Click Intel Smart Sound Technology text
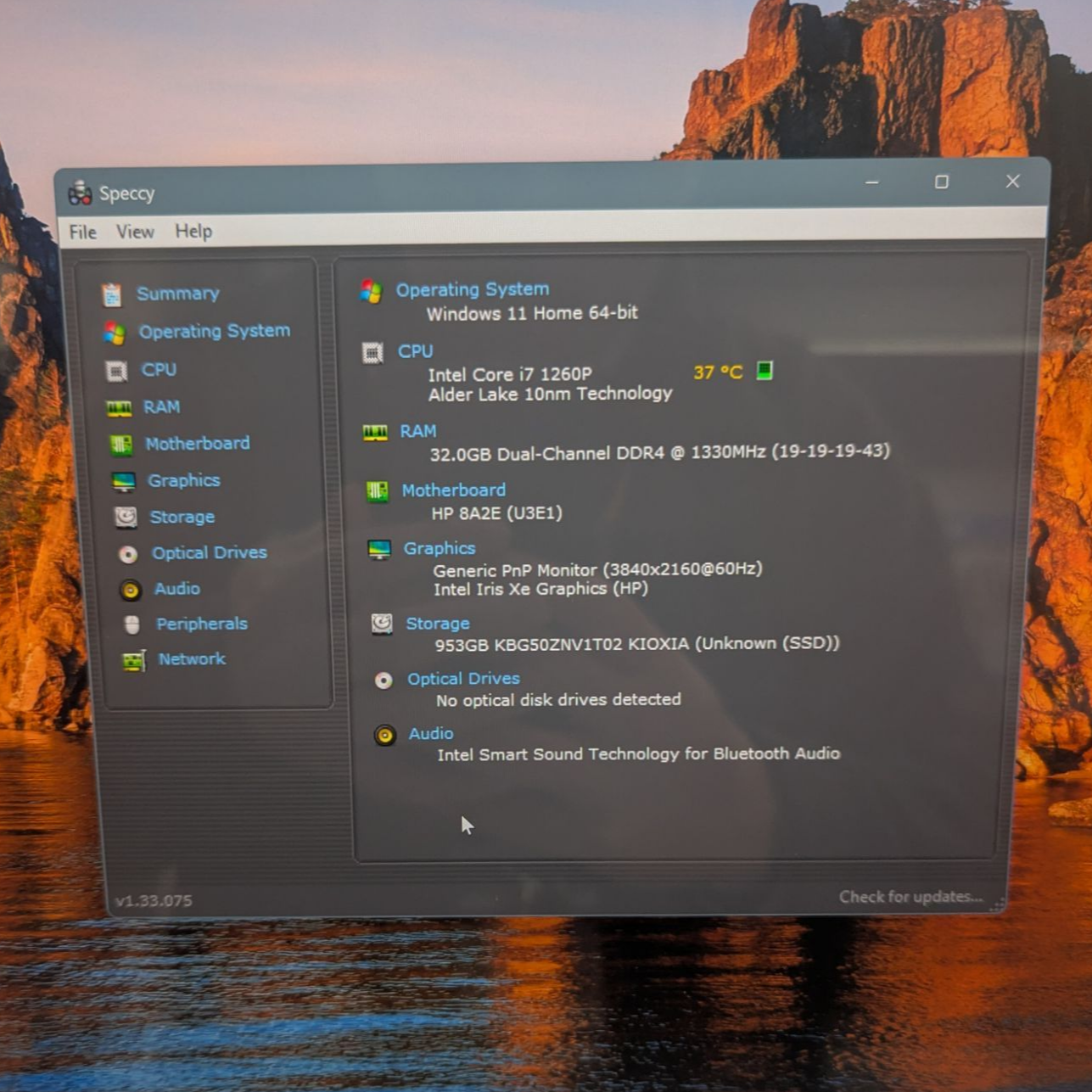Viewport: 1092px width, 1092px height. [x=639, y=753]
